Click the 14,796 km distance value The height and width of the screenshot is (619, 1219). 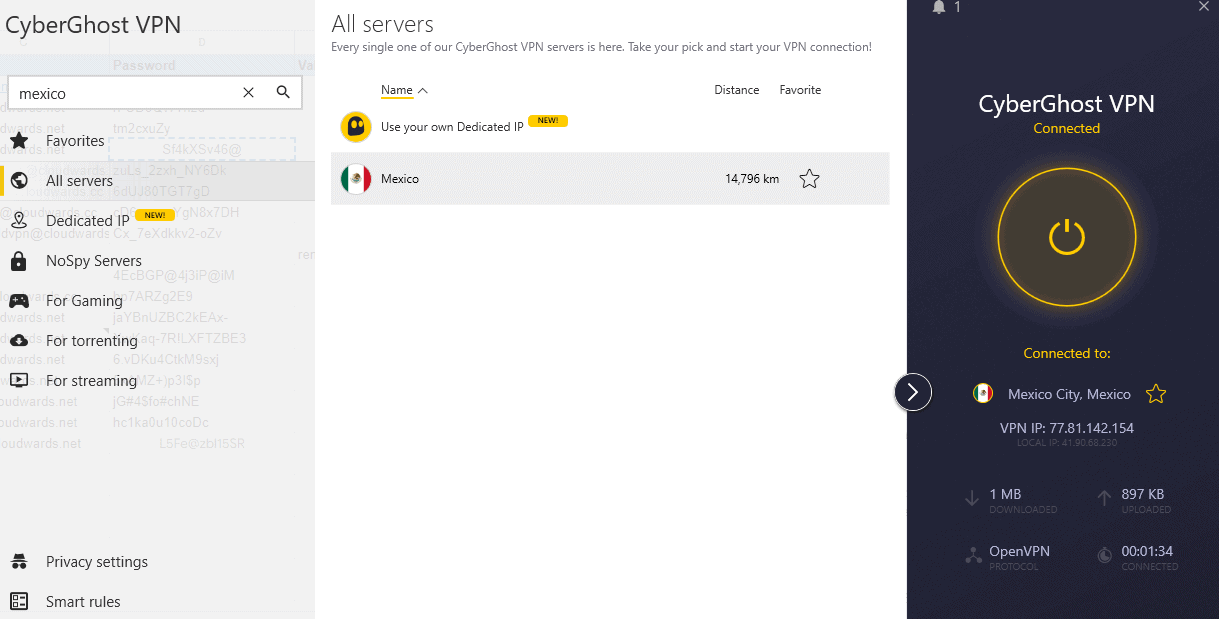[x=752, y=179]
